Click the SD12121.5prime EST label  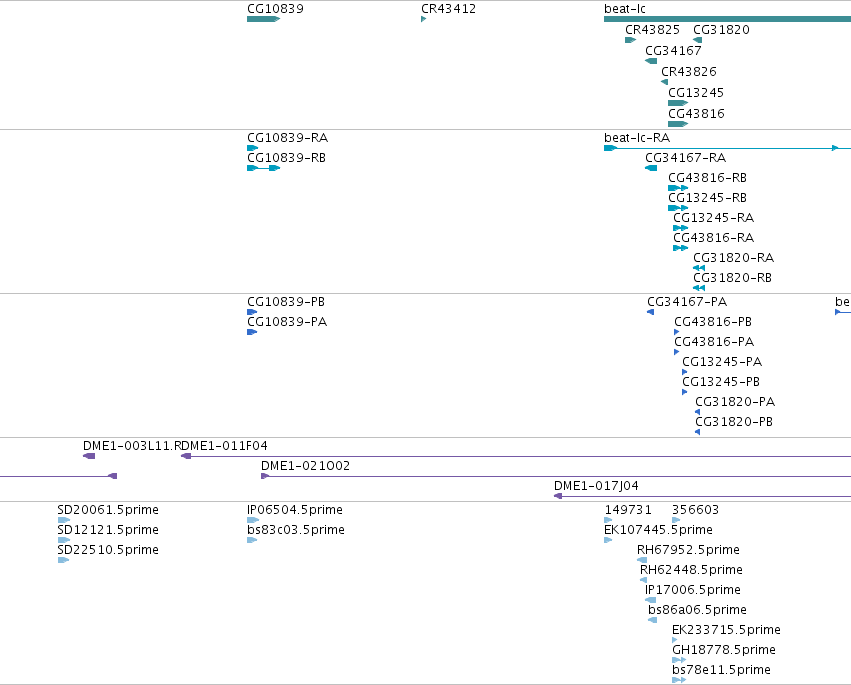tap(108, 530)
